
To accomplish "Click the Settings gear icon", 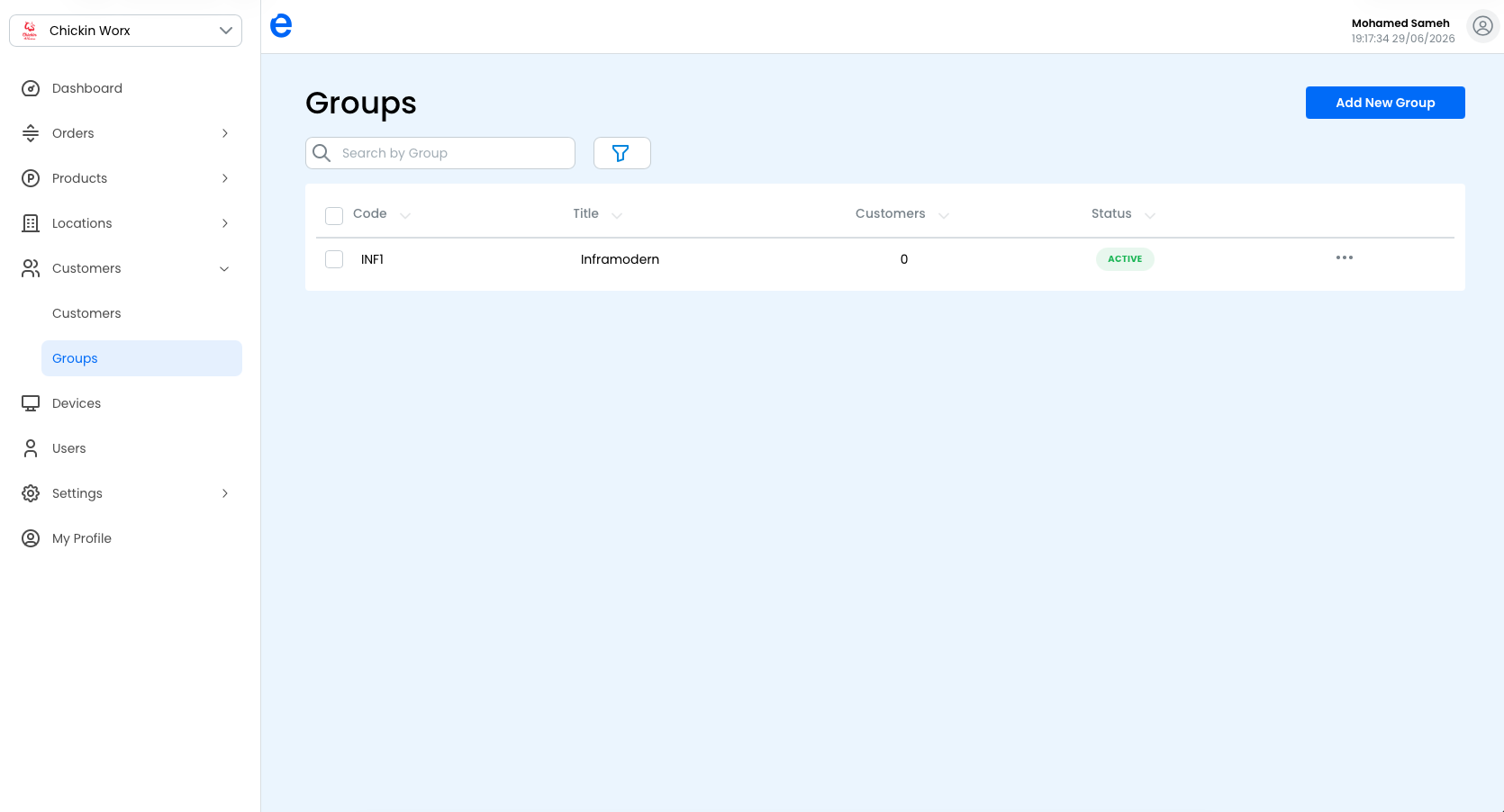I will [31, 493].
